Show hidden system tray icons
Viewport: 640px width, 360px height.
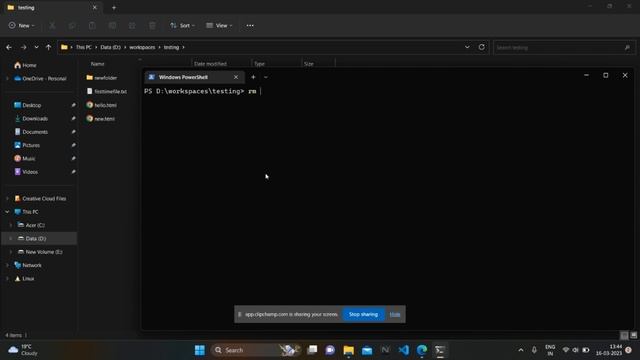pyautogui.click(x=520, y=350)
